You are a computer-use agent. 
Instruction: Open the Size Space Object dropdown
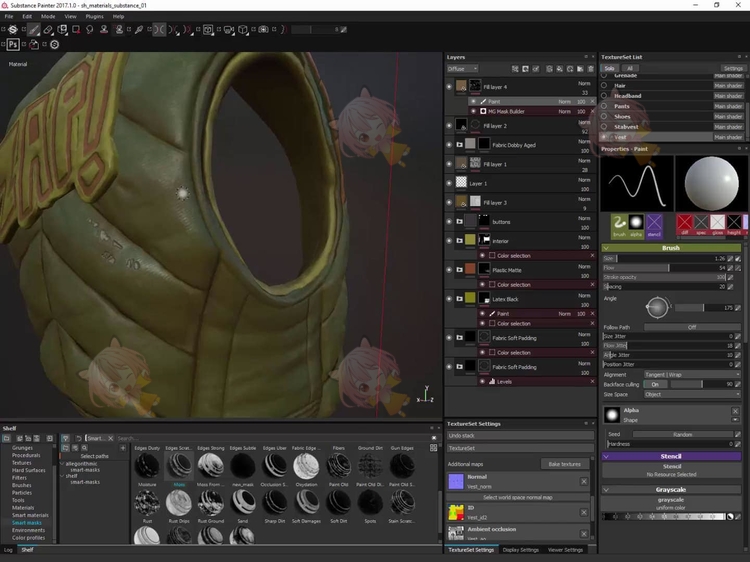[692, 395]
